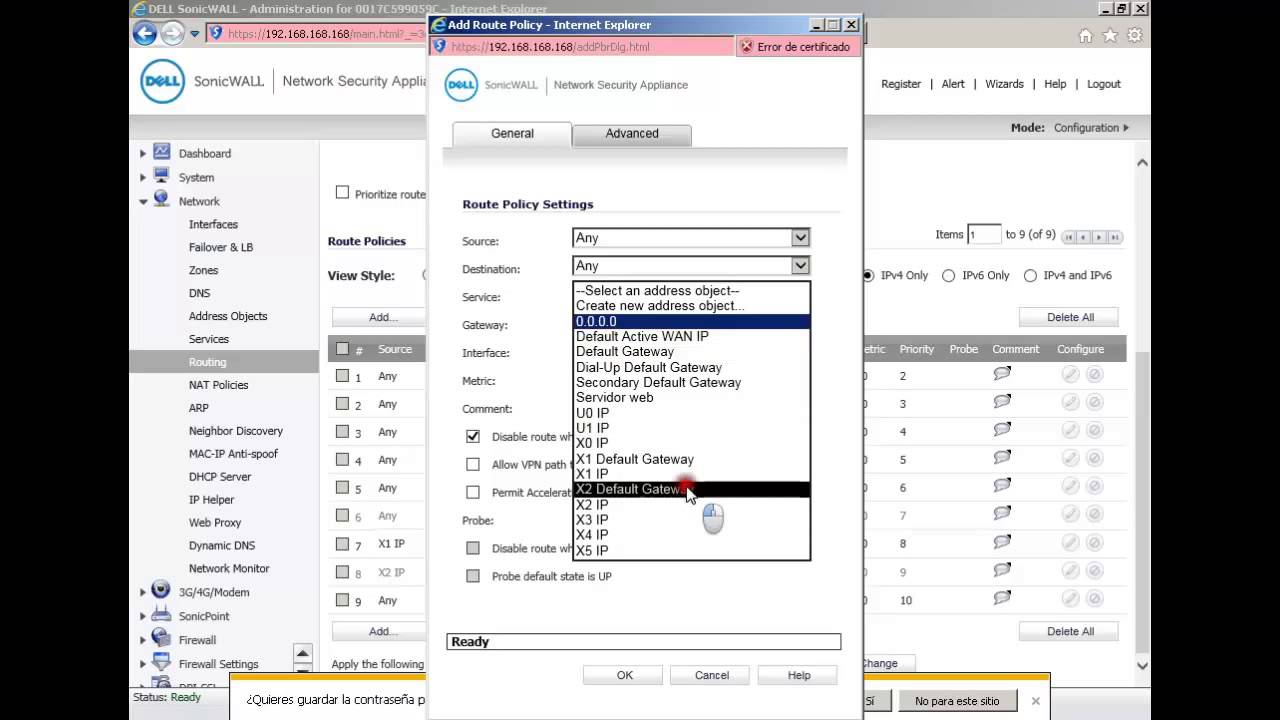The width and height of the screenshot is (1280, 720).
Task: Click the Firewall icon in sidebar
Action: pyautogui.click(x=161, y=639)
